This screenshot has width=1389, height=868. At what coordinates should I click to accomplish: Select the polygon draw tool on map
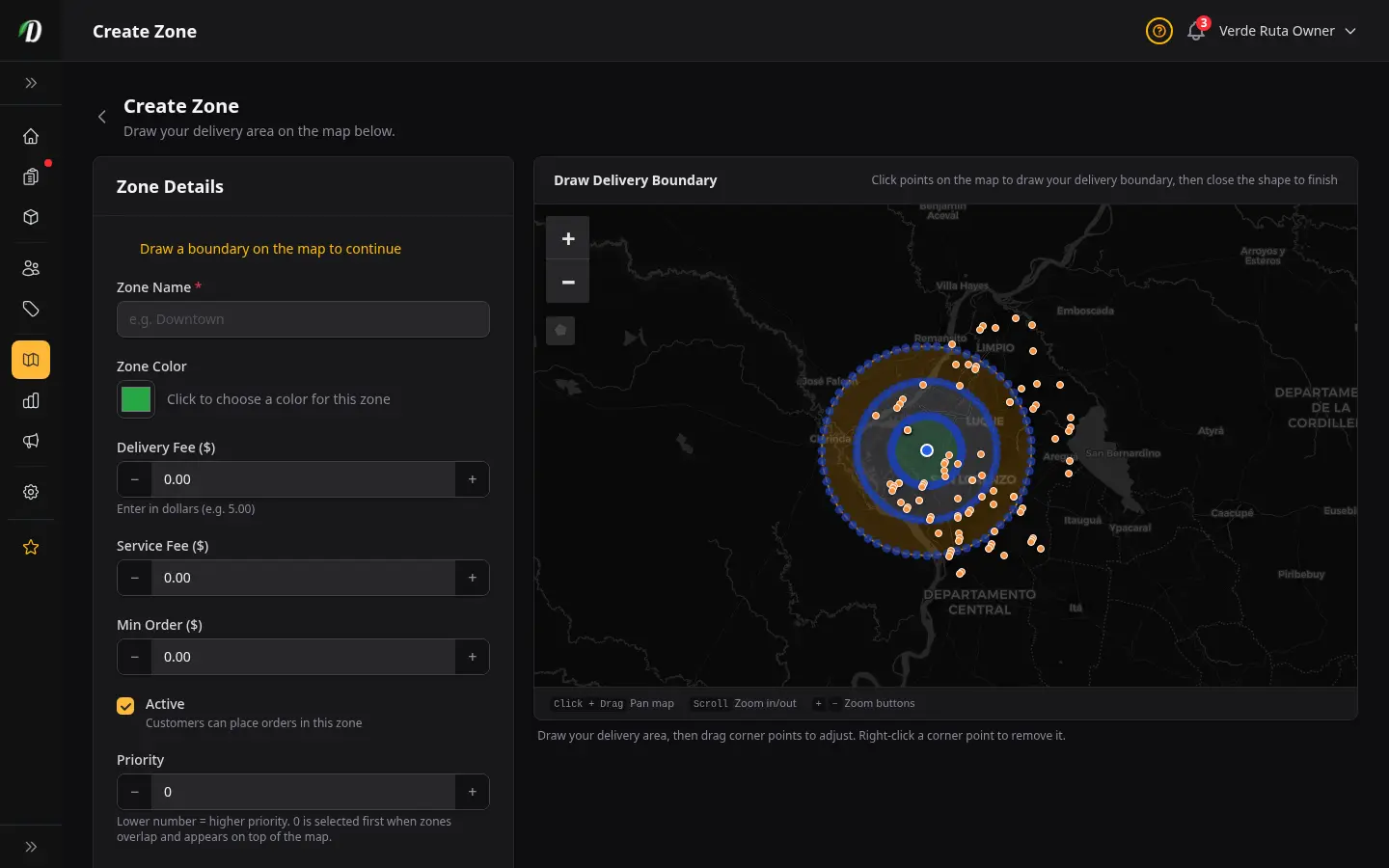coord(560,331)
